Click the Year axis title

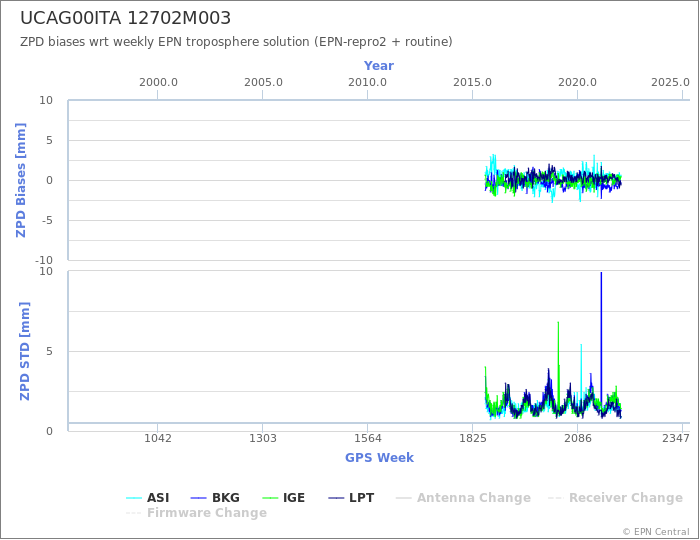coord(379,66)
